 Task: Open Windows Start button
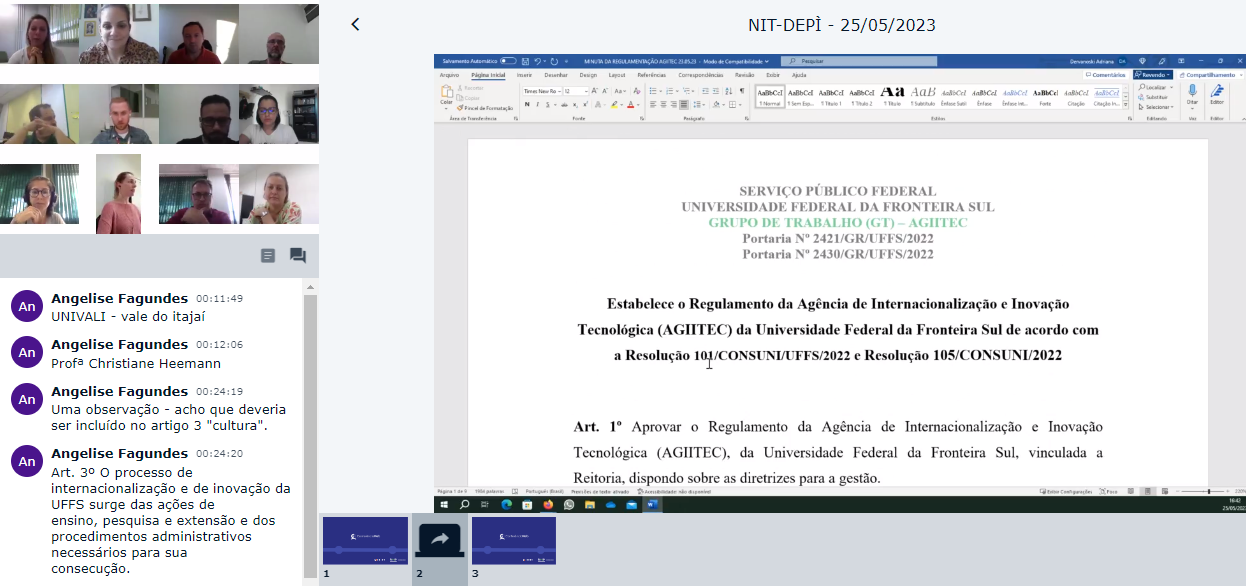coord(444,505)
